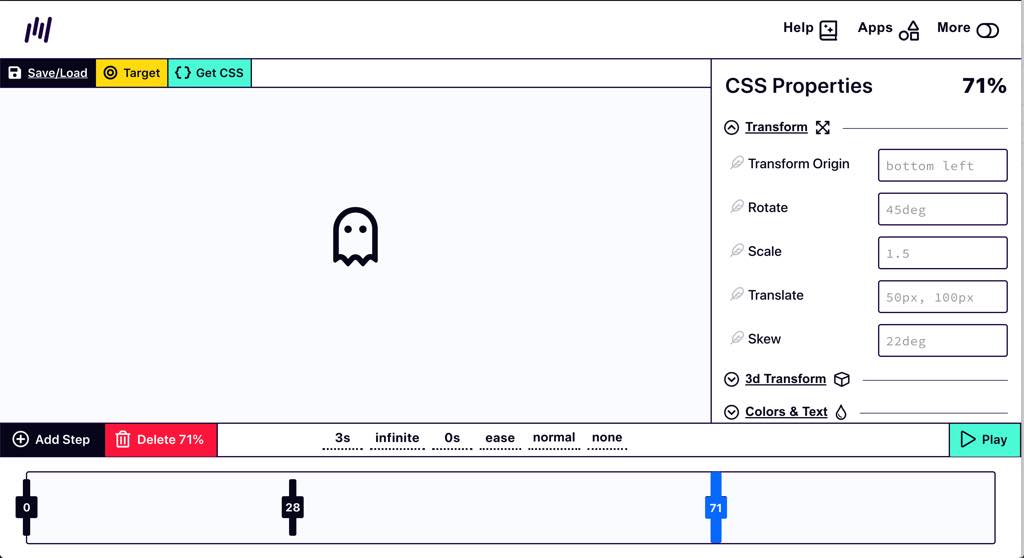1024x558 pixels.
Task: Select the 28 keyframe marker on timeline
Action: (x=292, y=507)
